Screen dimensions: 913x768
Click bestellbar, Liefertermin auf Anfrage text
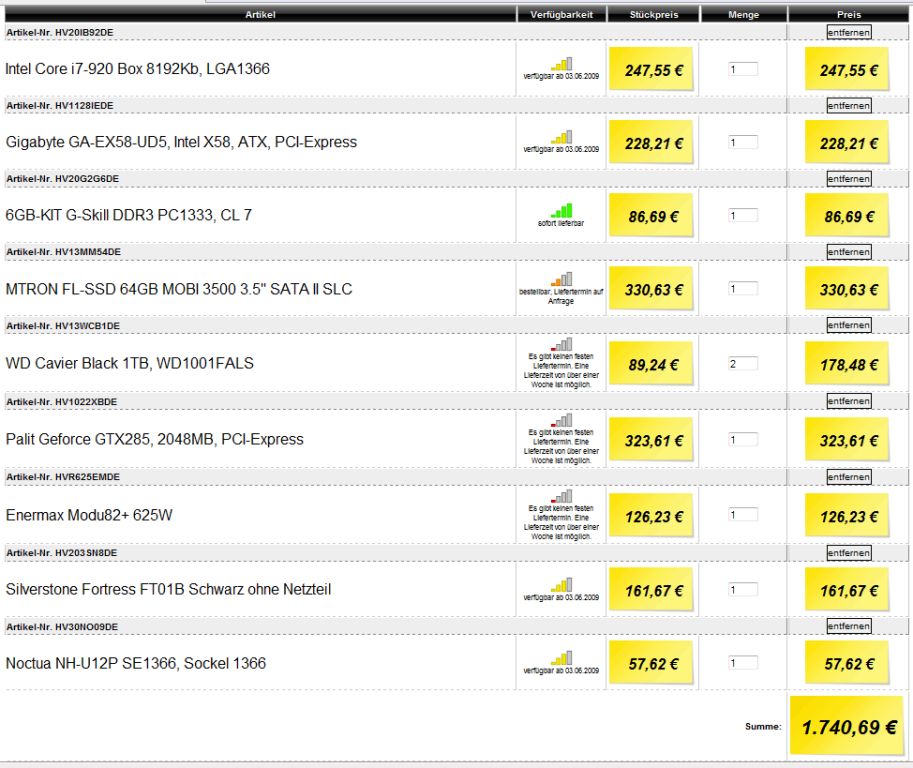561,296
